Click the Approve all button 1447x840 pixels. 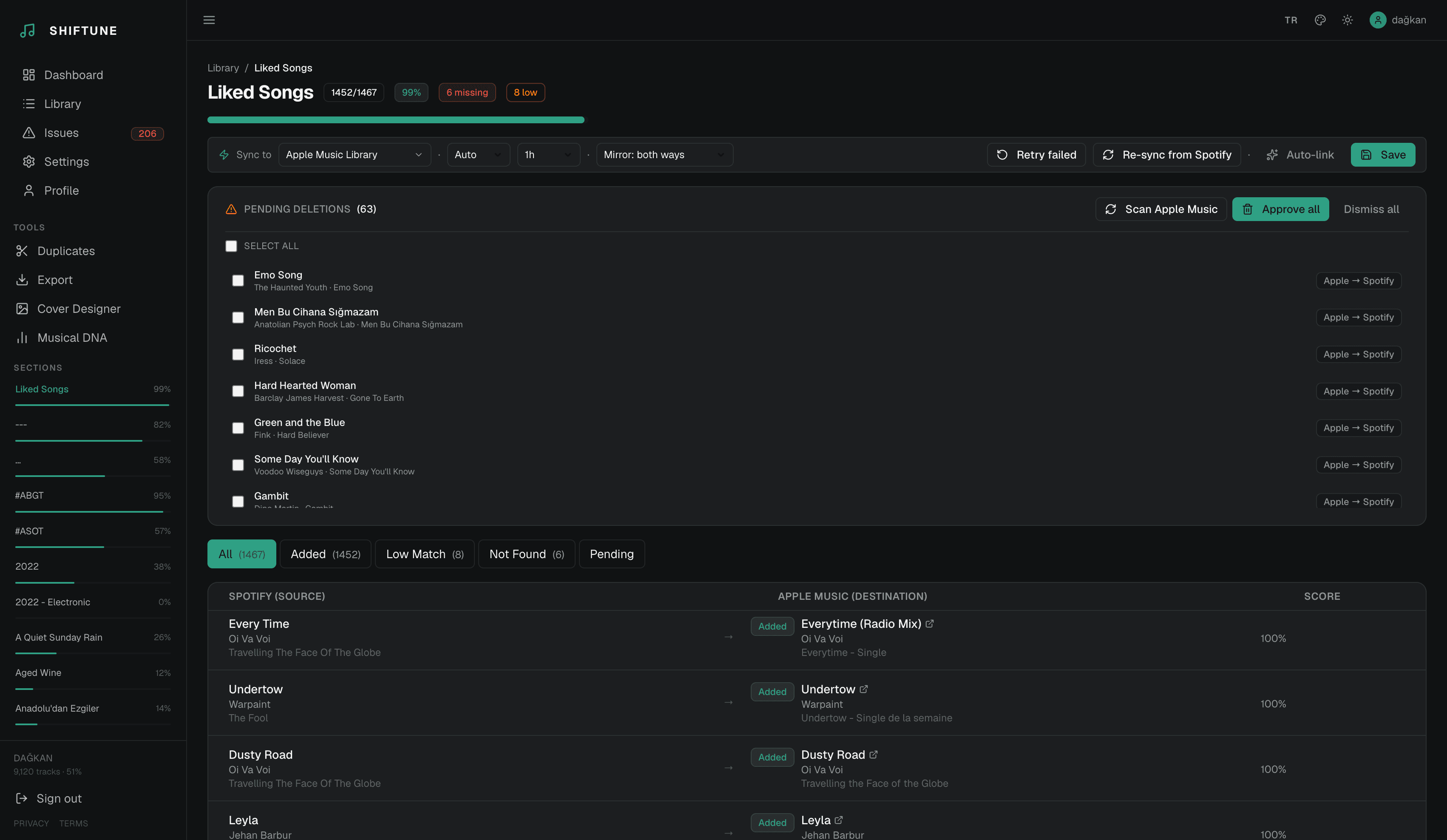point(1280,209)
